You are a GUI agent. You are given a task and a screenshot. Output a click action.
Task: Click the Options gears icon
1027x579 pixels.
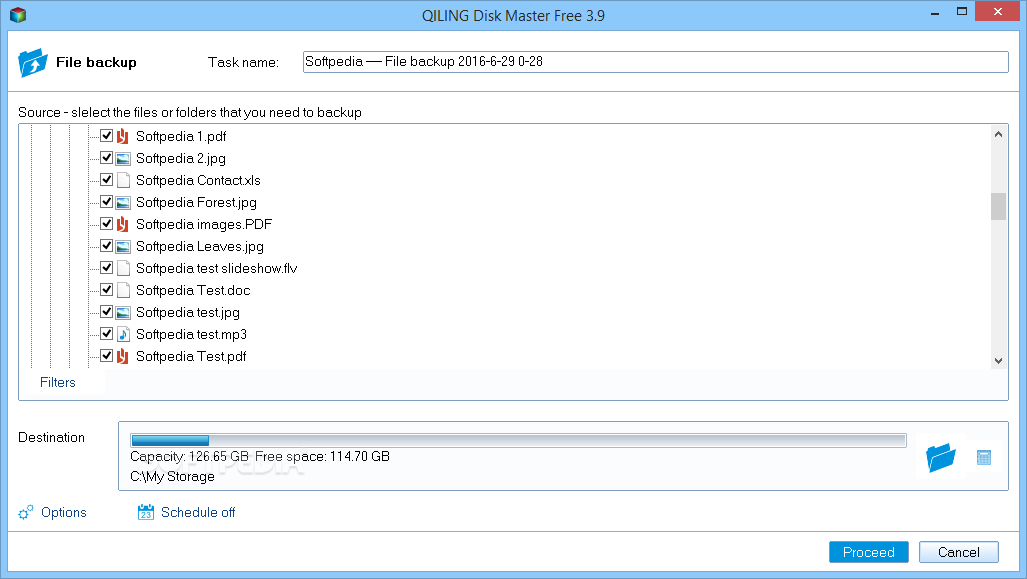[x=26, y=512]
